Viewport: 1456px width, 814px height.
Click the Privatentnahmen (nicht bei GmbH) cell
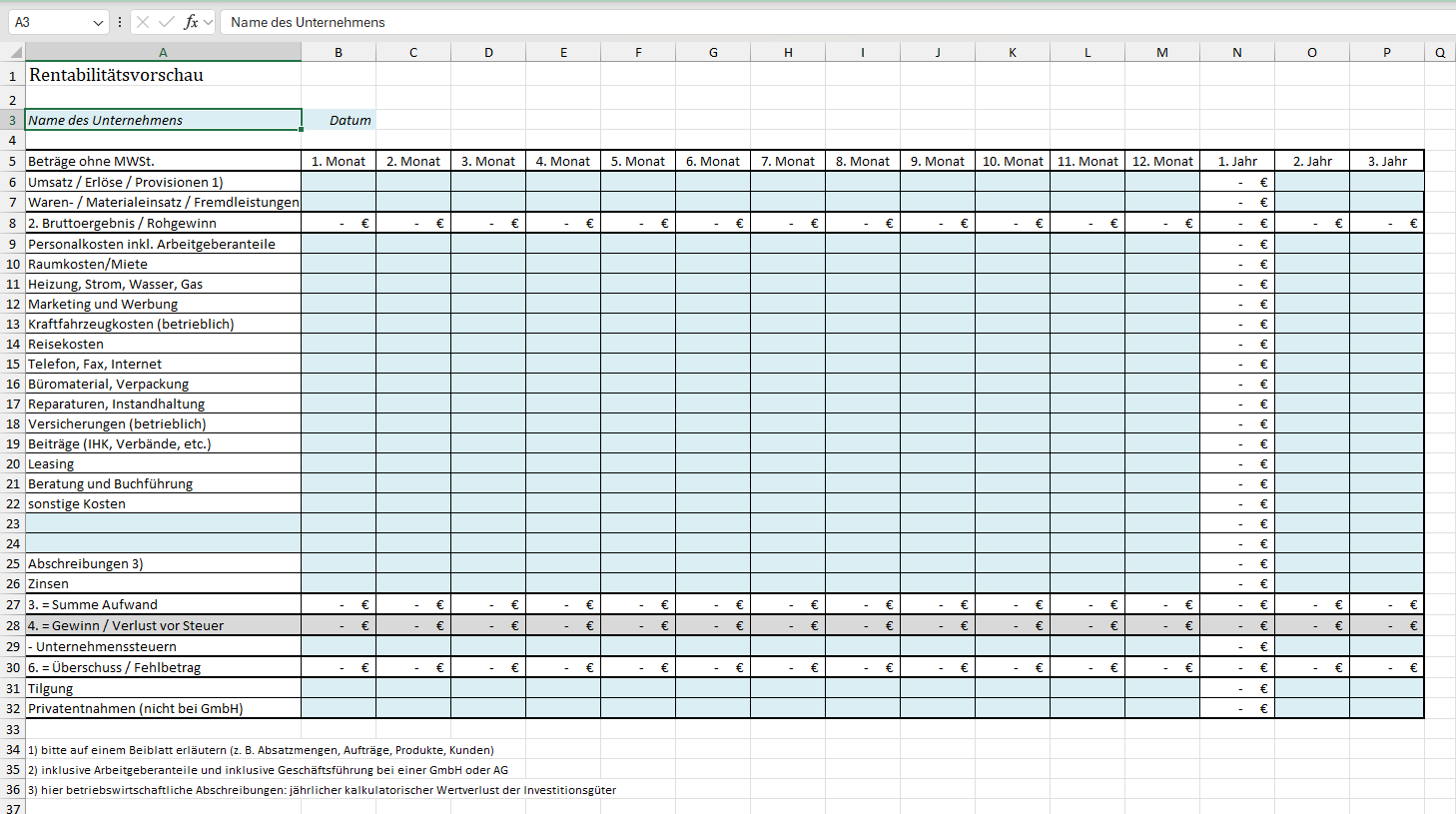point(163,708)
